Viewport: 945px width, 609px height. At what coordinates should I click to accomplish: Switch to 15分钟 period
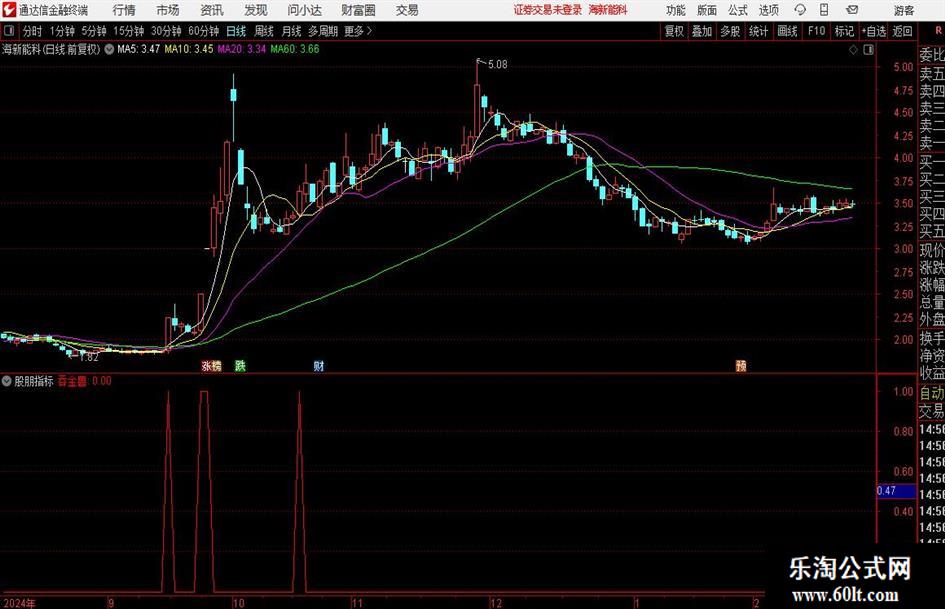click(129, 31)
